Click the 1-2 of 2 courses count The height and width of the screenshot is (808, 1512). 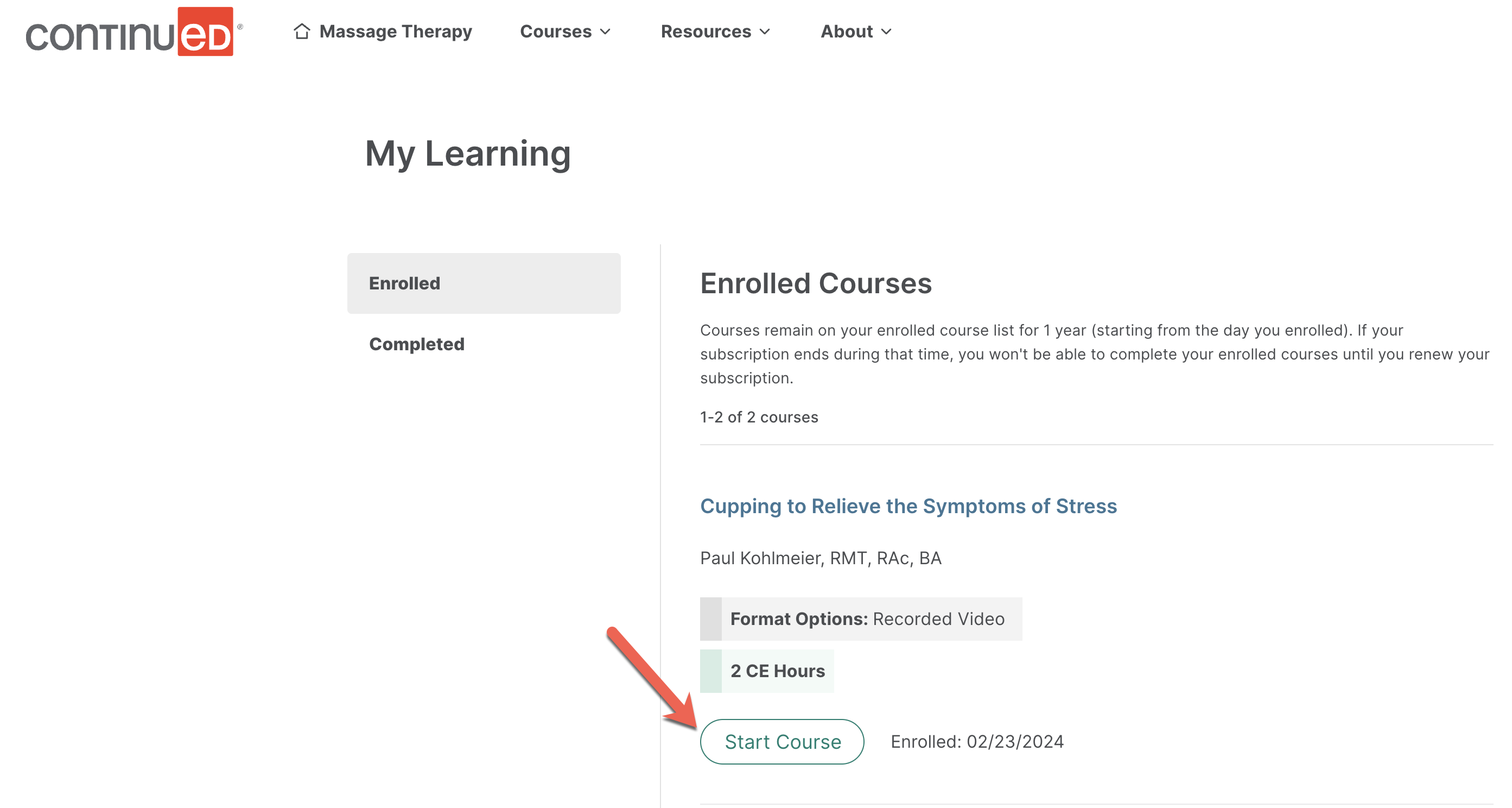(758, 417)
